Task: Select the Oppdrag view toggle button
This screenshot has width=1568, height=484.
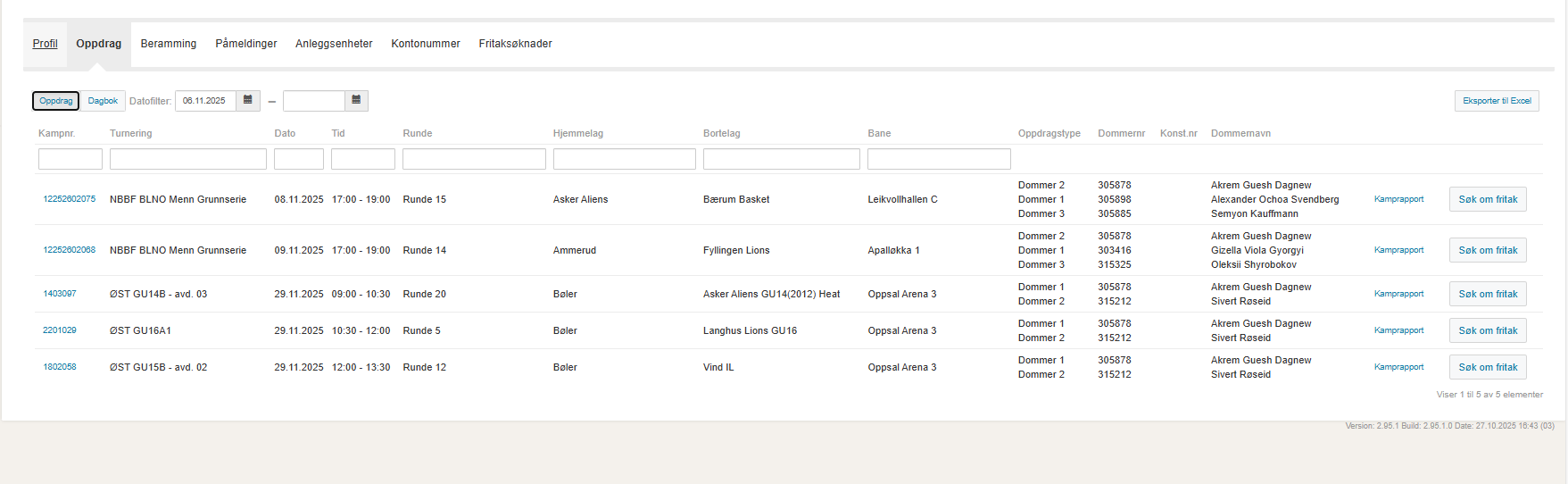Action: point(55,101)
